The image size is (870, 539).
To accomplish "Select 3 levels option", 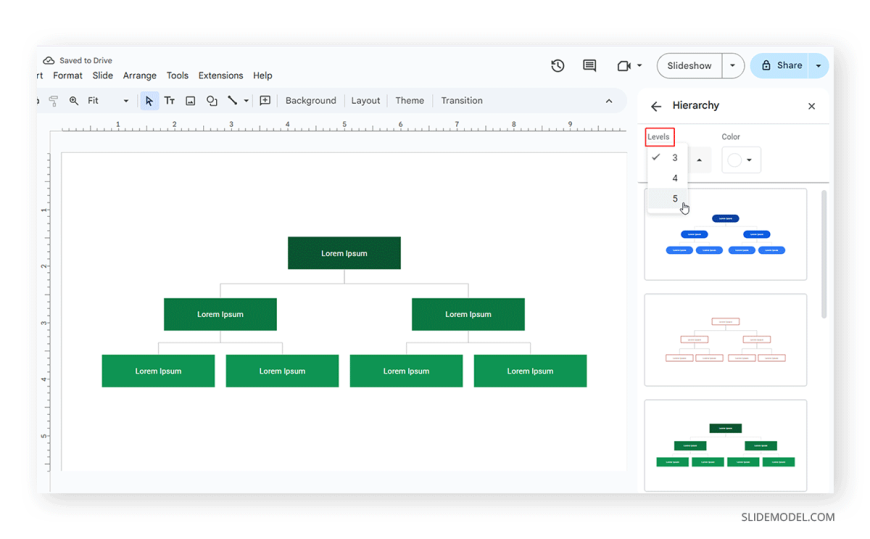I will tap(668, 158).
